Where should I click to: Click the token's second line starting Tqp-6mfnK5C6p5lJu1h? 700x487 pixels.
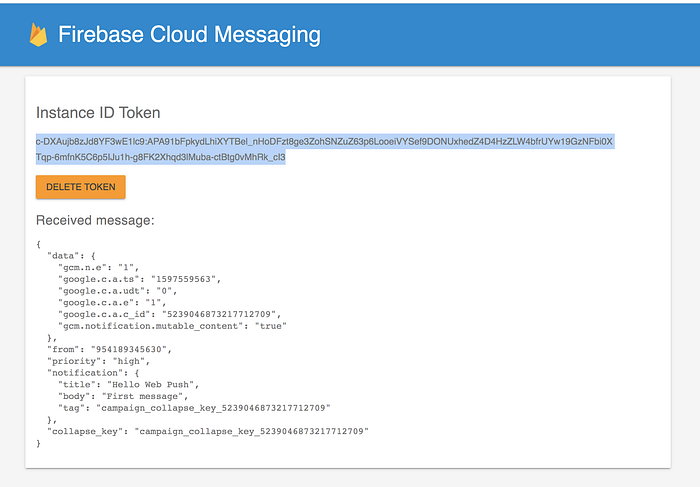pos(161,157)
